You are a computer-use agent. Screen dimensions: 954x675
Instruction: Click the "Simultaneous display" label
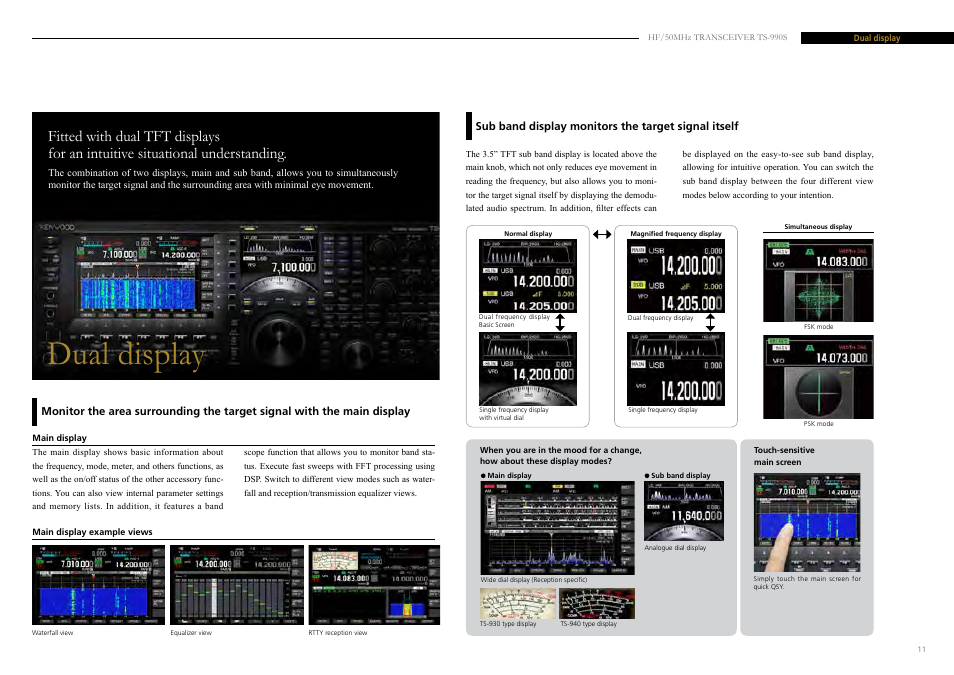818,226
